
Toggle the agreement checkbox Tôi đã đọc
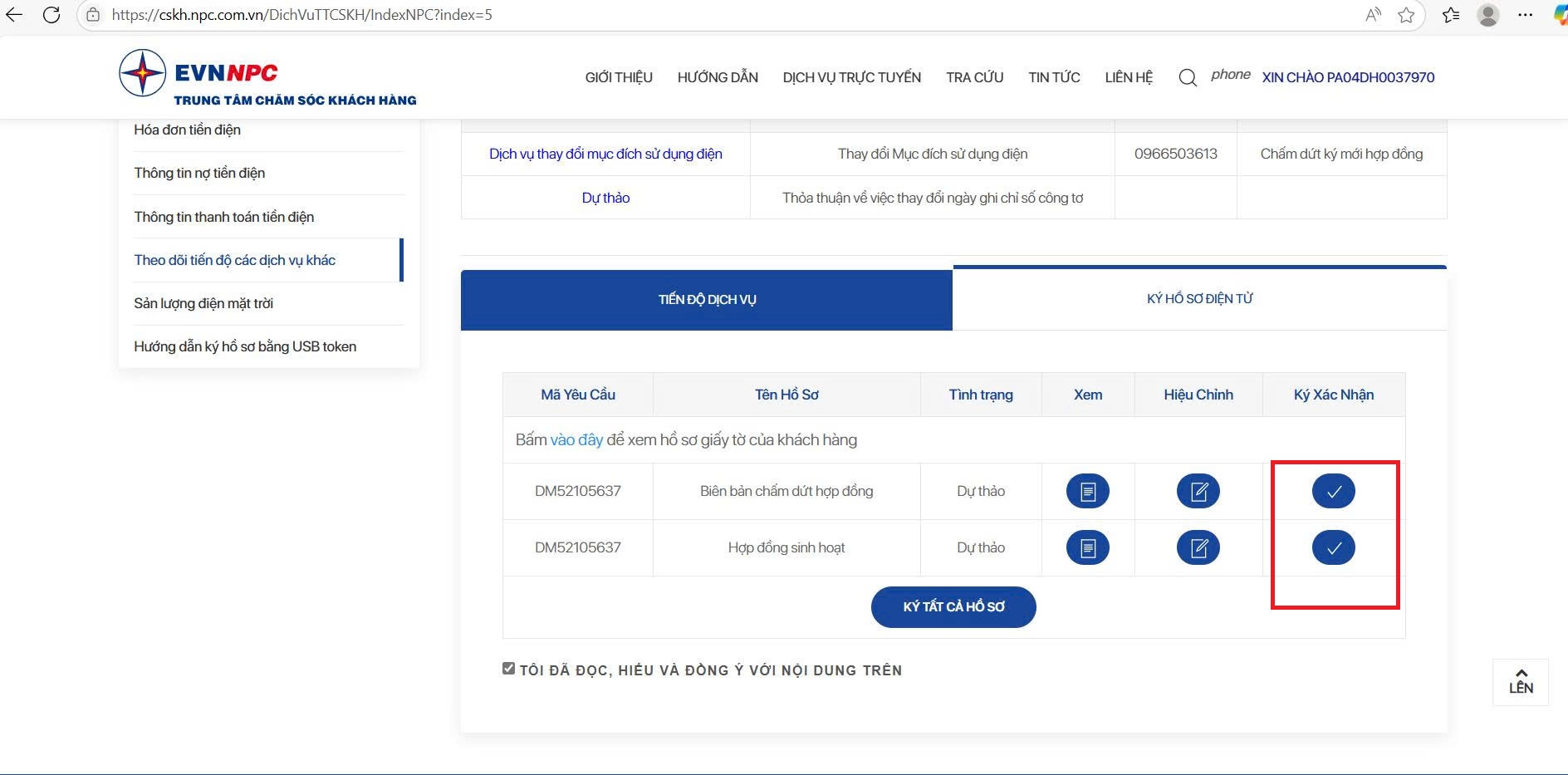click(x=508, y=669)
